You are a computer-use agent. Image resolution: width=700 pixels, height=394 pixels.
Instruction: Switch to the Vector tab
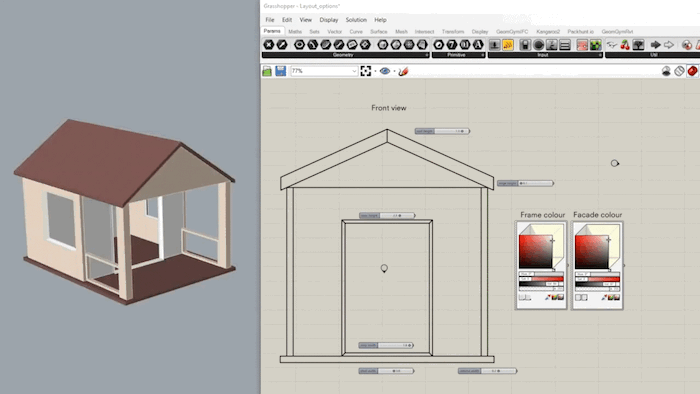334,32
